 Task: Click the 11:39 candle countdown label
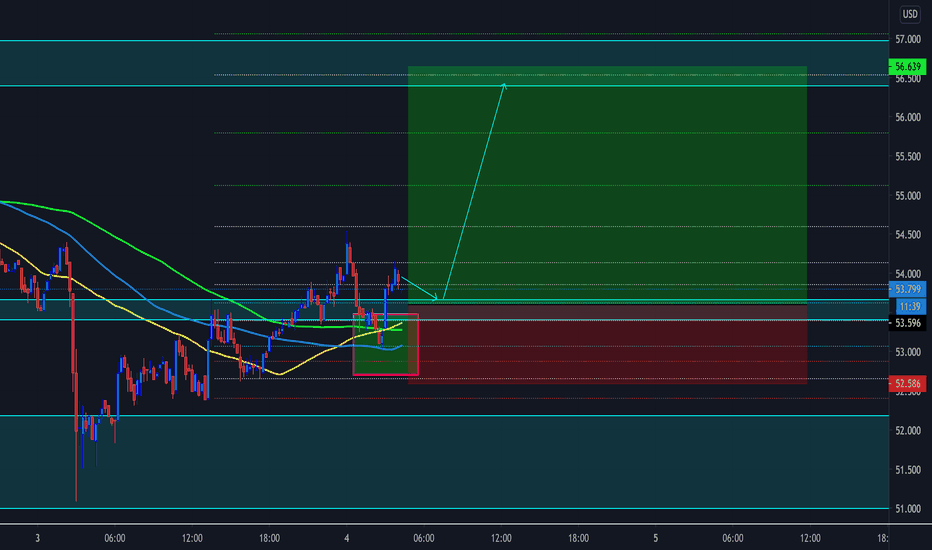(910, 307)
